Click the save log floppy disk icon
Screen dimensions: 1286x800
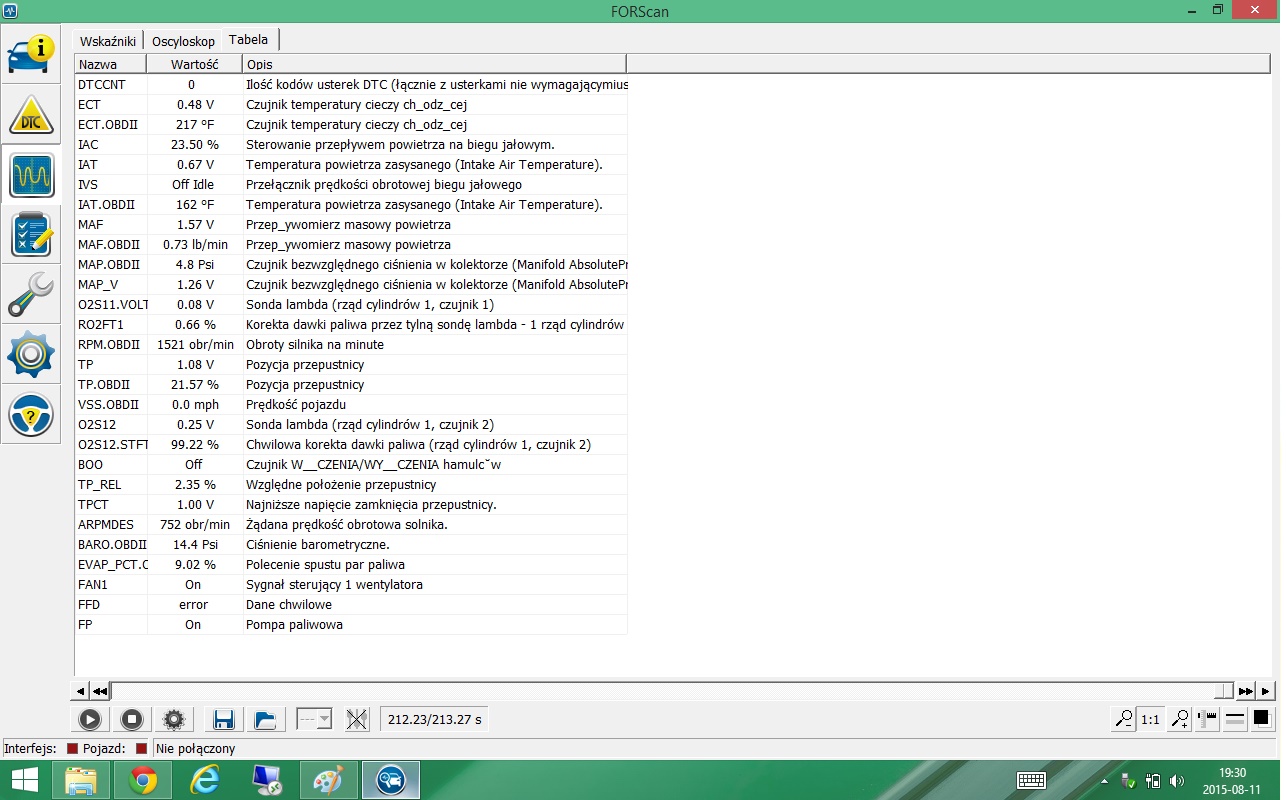tap(223, 719)
